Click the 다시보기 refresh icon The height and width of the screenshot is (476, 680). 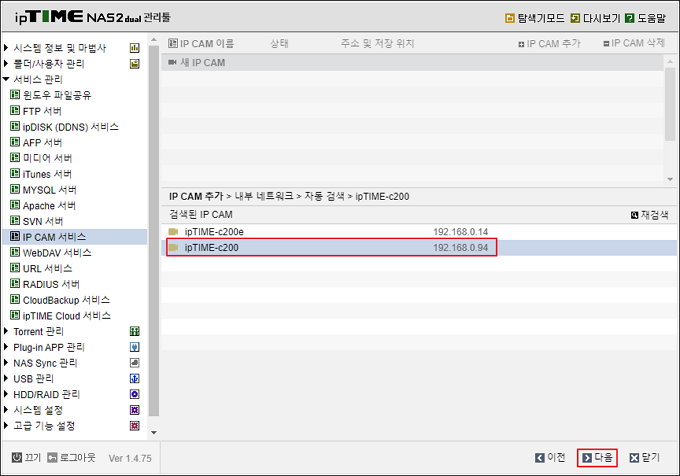[575, 18]
